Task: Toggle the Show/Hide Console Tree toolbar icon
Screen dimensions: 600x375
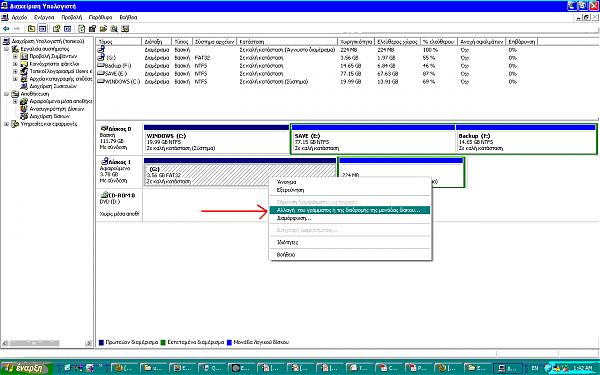Action: [x=42, y=29]
